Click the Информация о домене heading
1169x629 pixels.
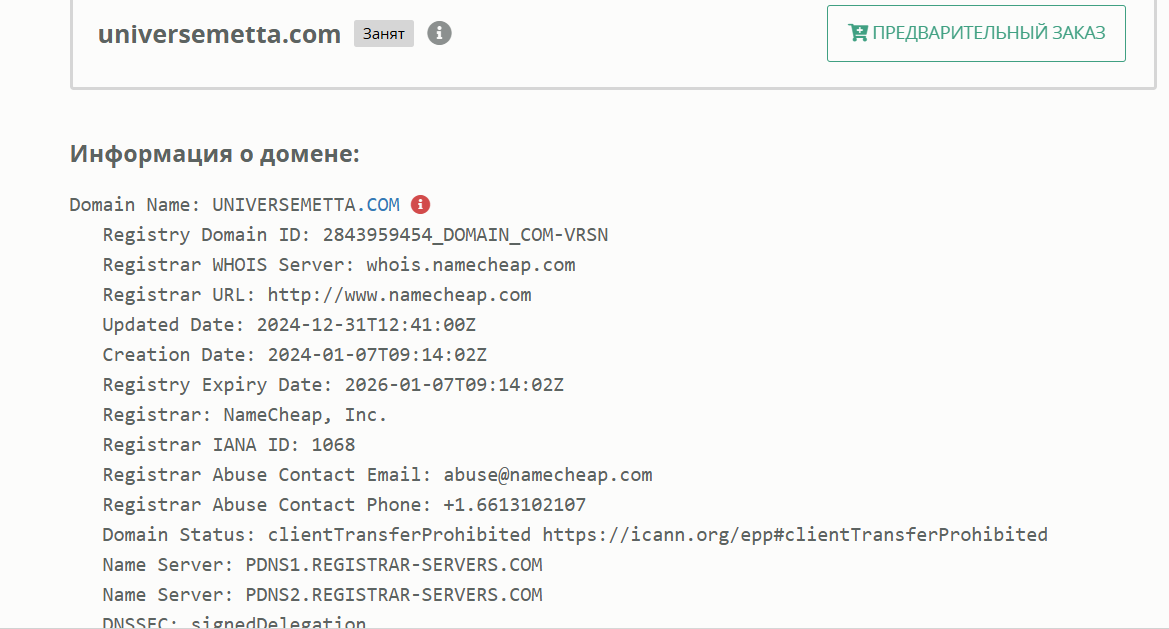[x=214, y=155]
